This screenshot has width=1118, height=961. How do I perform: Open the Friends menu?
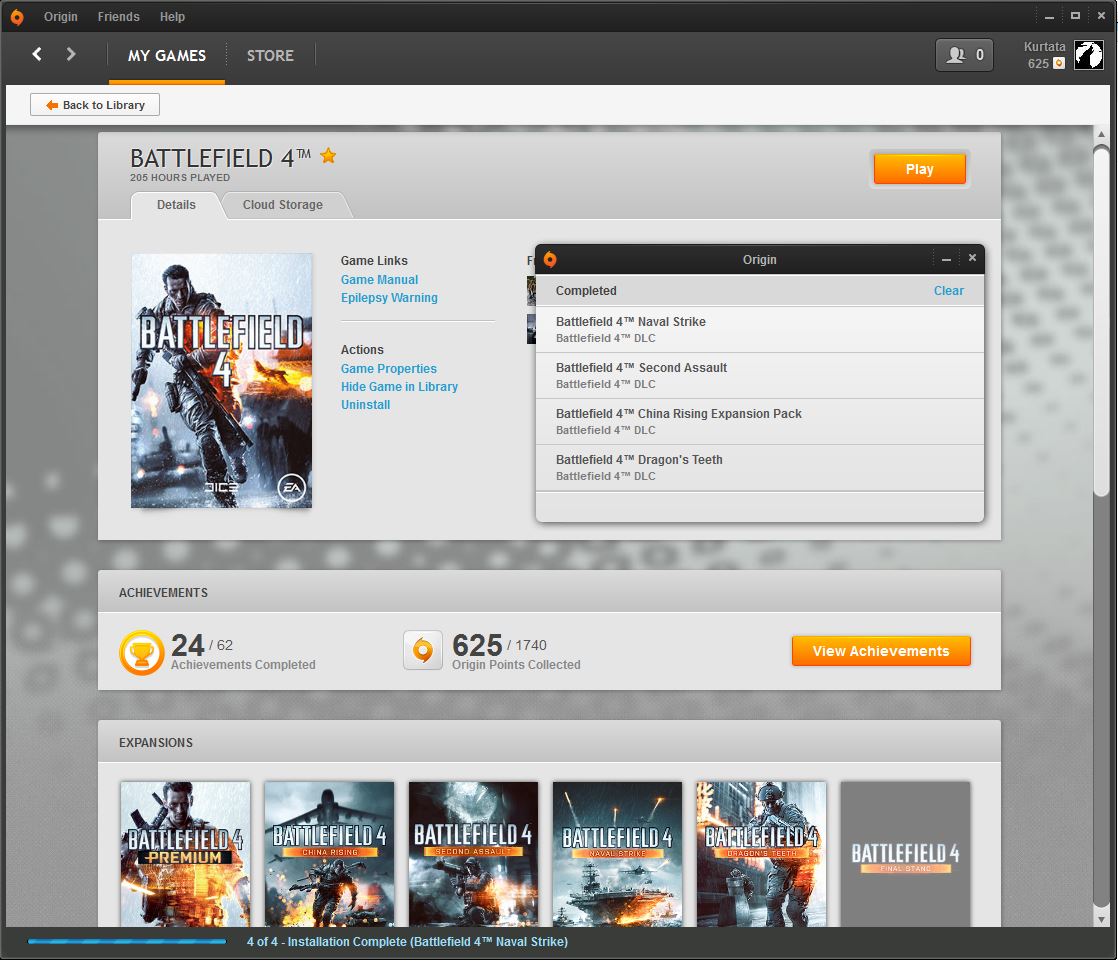pos(118,16)
